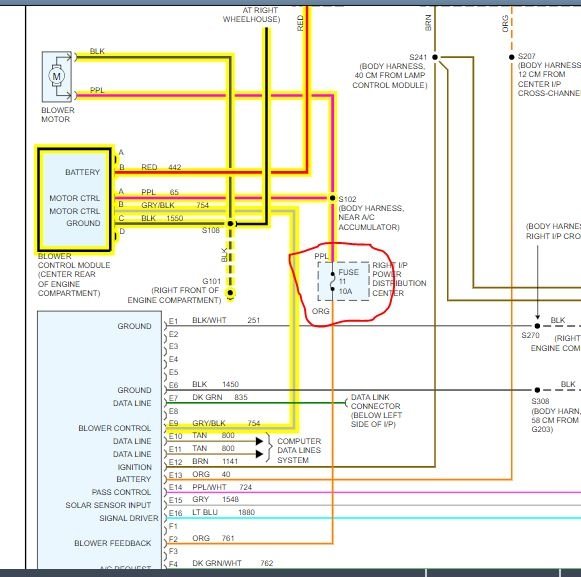This screenshot has width=581, height=577.
Task: Select COMPUTER DATA LINES SYSTEM text
Action: (x=299, y=451)
